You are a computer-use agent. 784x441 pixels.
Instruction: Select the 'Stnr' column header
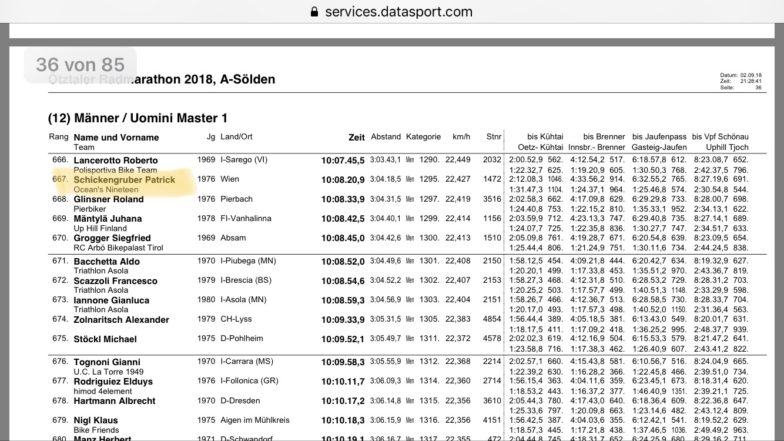[x=494, y=136]
